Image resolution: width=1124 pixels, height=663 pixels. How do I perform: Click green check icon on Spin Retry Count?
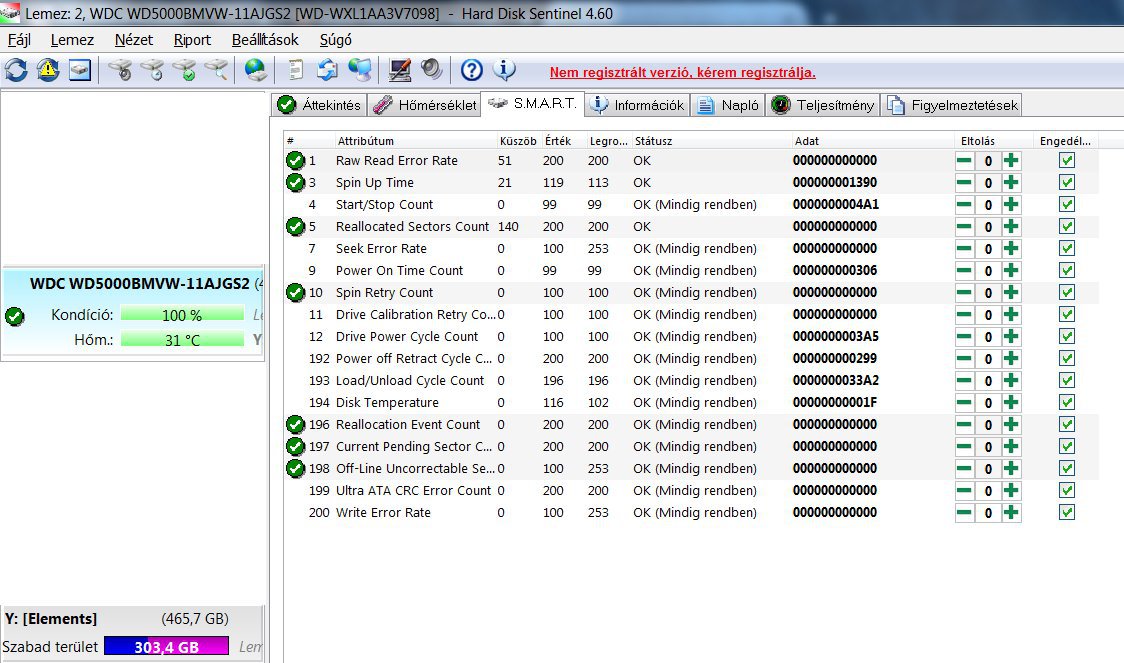pos(295,292)
